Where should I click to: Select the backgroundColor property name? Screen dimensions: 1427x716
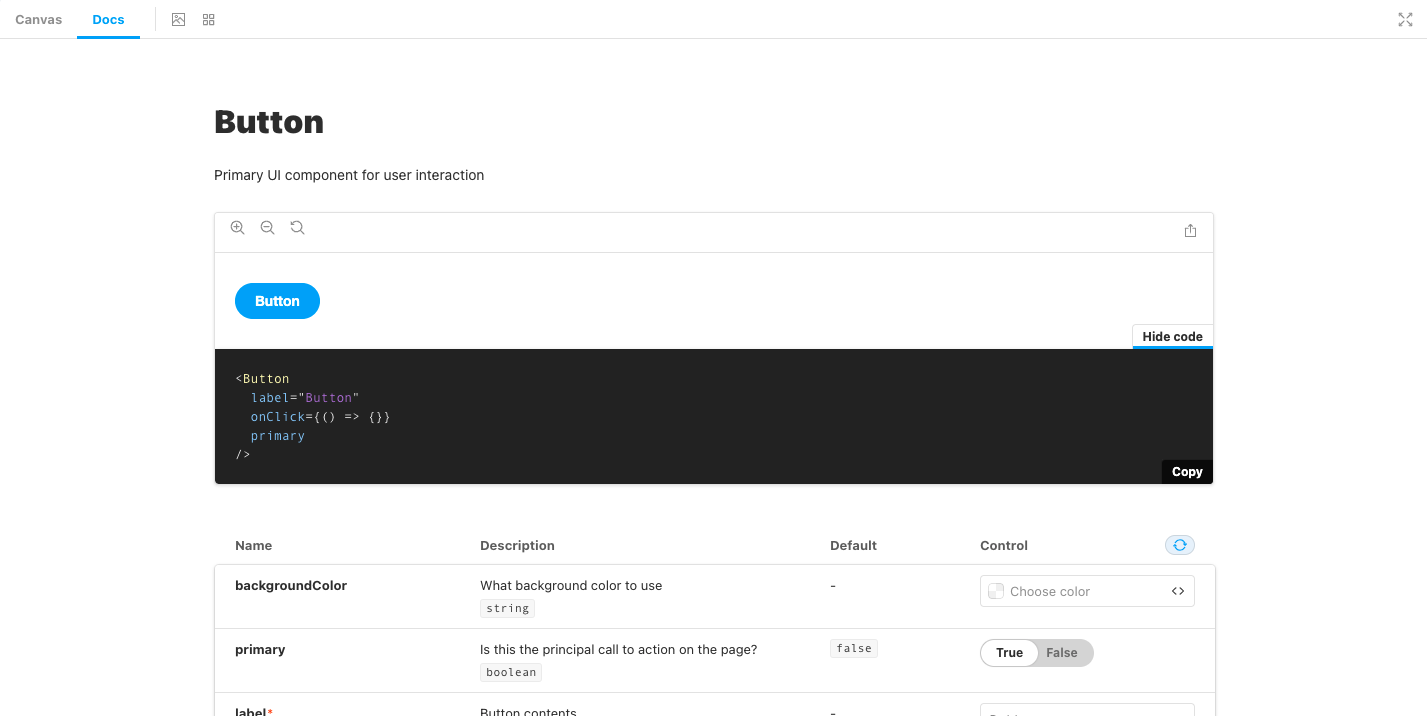coord(291,586)
